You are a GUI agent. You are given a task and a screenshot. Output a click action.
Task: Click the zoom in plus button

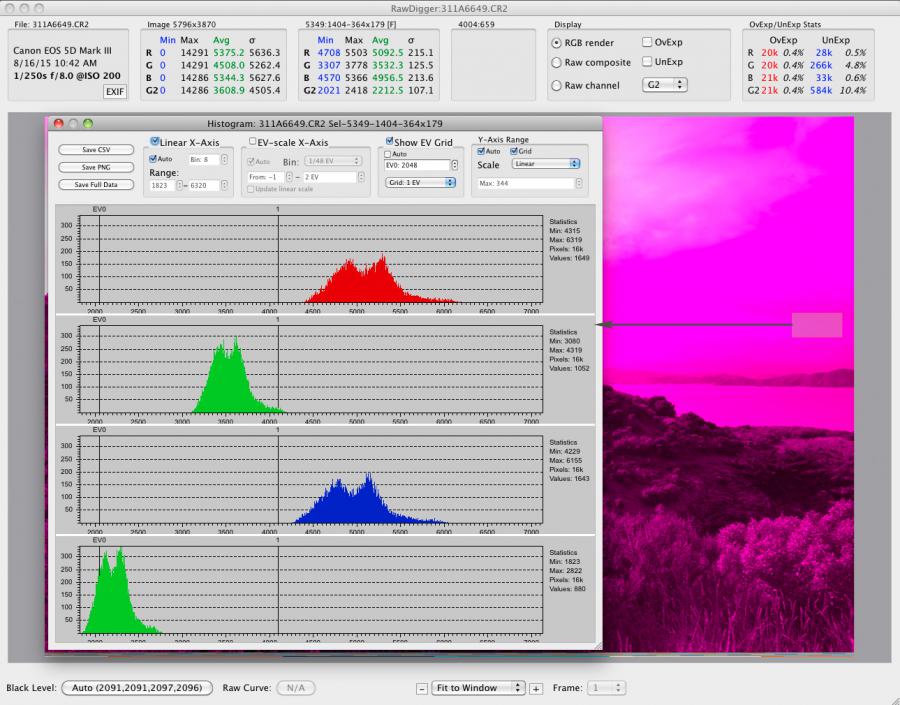click(536, 688)
